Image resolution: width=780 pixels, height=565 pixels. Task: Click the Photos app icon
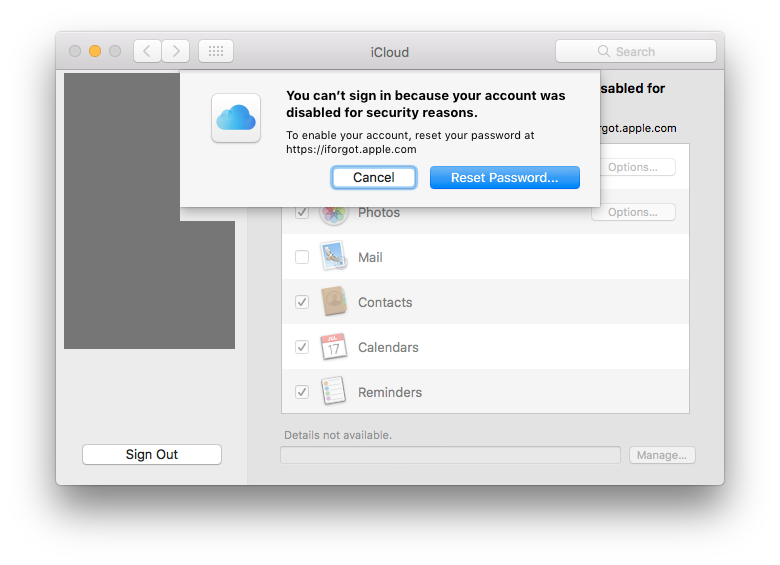pos(334,214)
